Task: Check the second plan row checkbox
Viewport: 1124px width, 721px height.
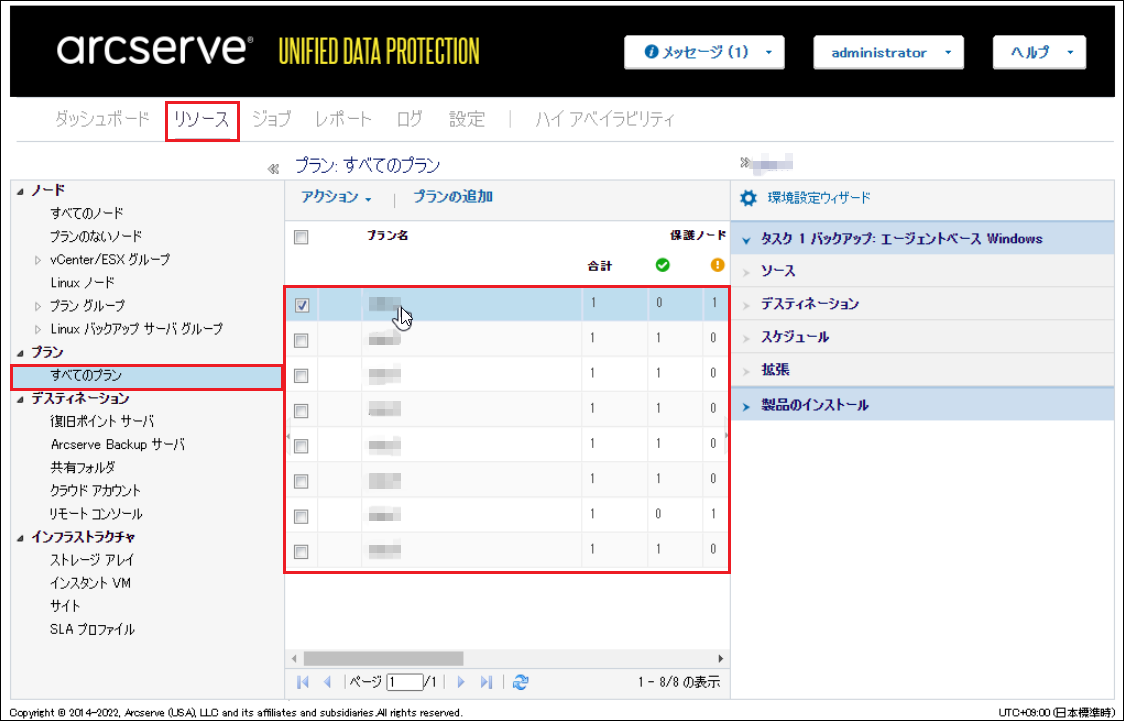Action: (x=301, y=340)
